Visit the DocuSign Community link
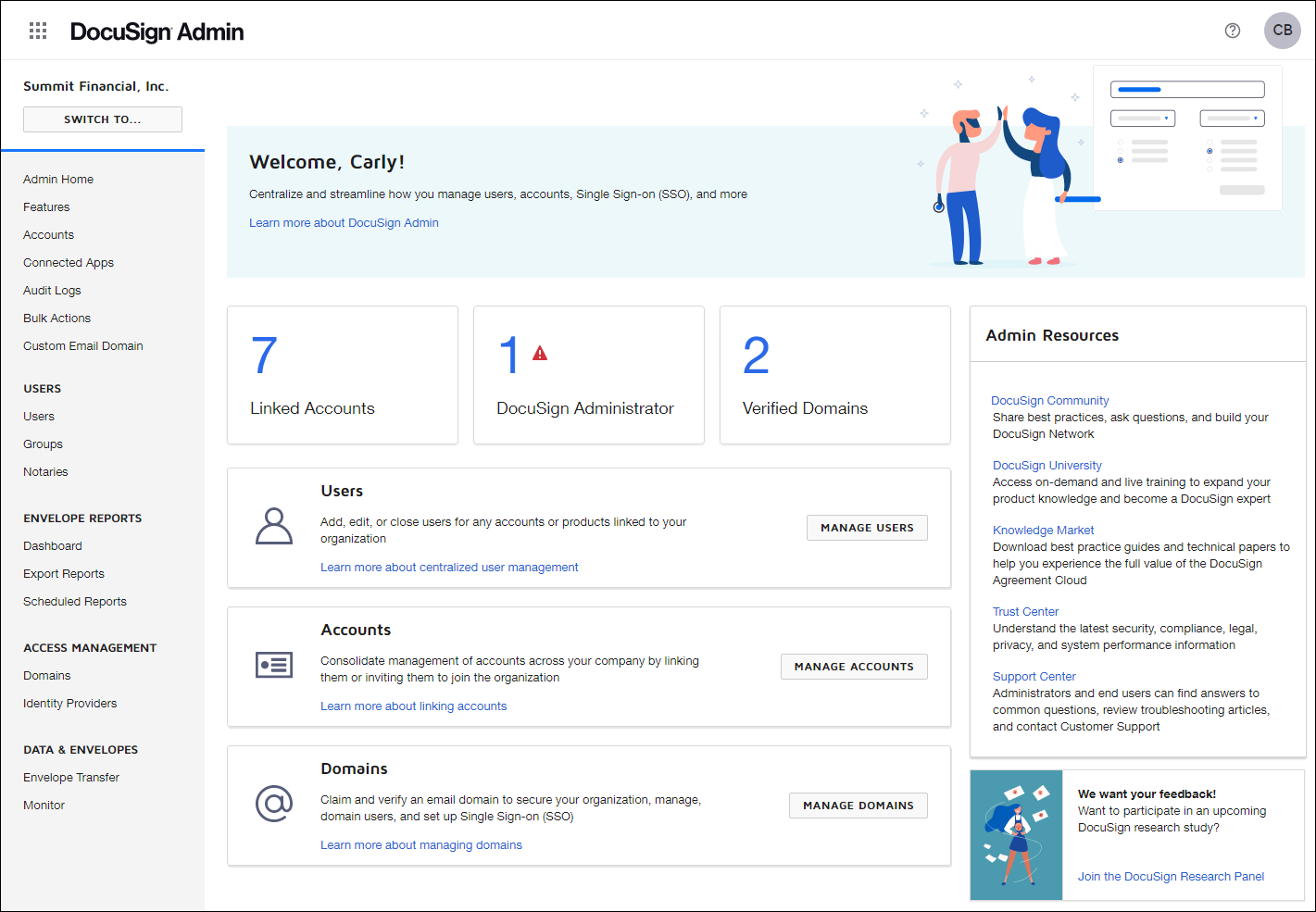Viewport: 1316px width, 912px height. pyautogui.click(x=1049, y=401)
